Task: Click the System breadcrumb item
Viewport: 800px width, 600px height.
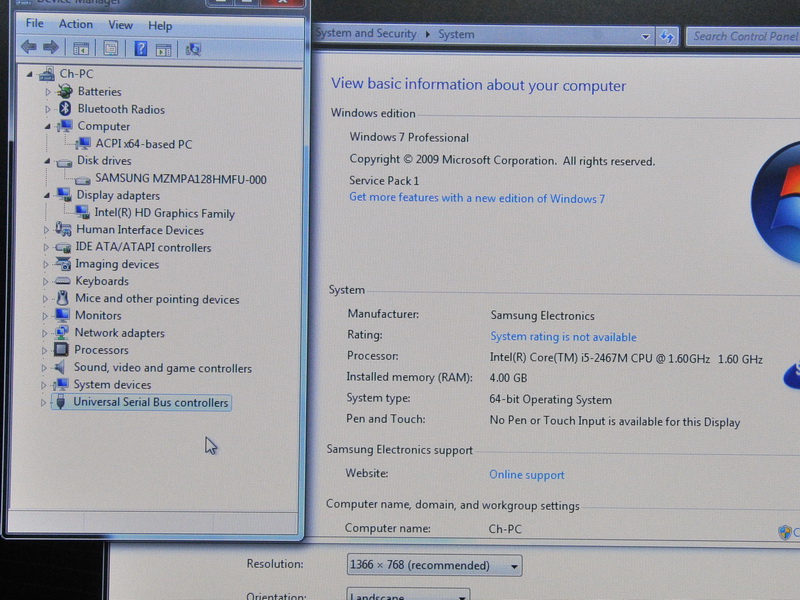Action: coord(456,34)
